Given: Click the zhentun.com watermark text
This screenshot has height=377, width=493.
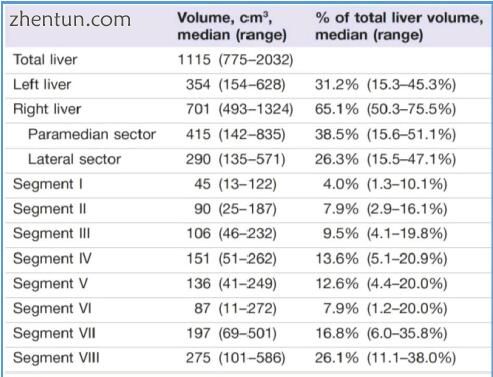Looking at the screenshot, I should click(x=70, y=19).
